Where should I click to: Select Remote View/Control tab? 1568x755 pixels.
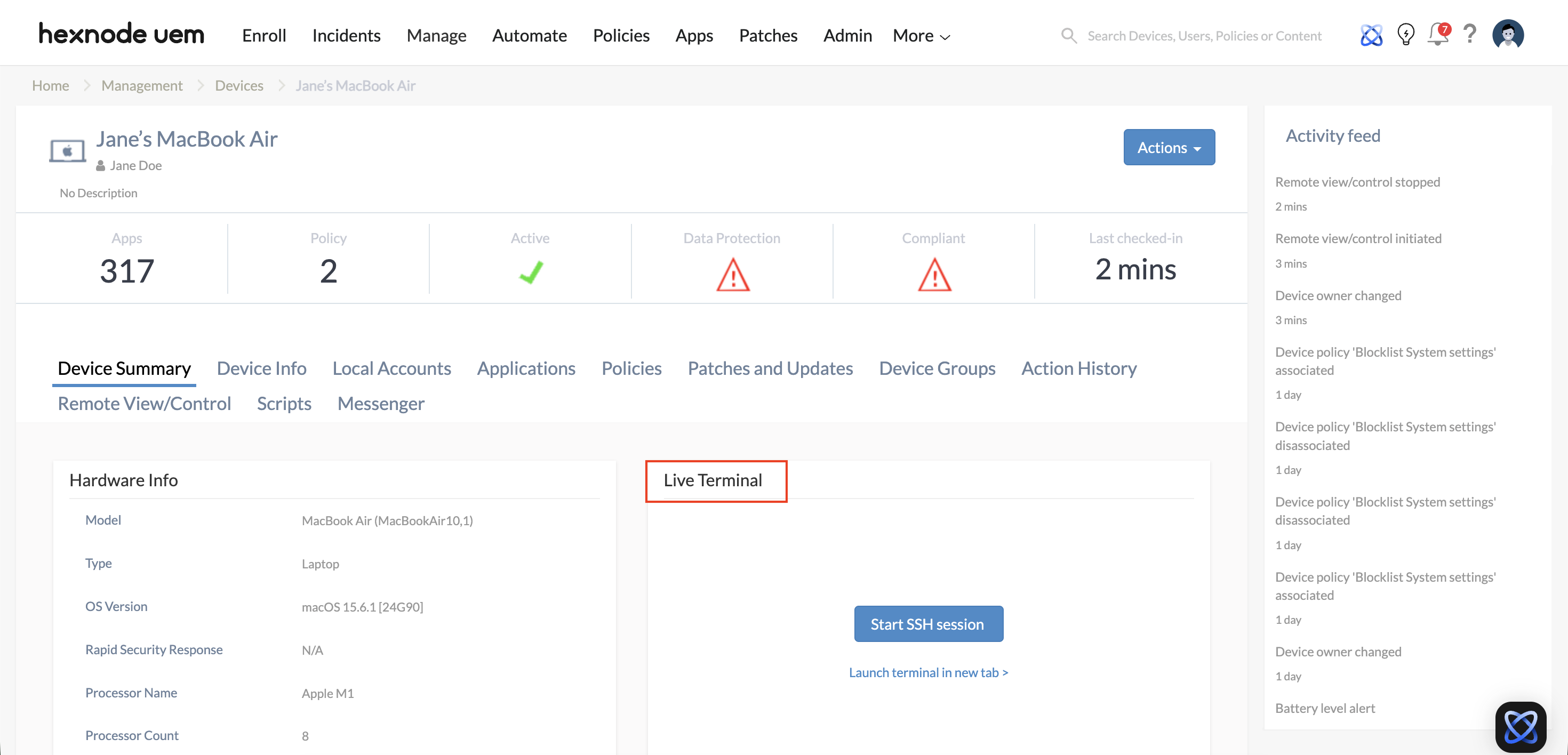click(x=143, y=403)
